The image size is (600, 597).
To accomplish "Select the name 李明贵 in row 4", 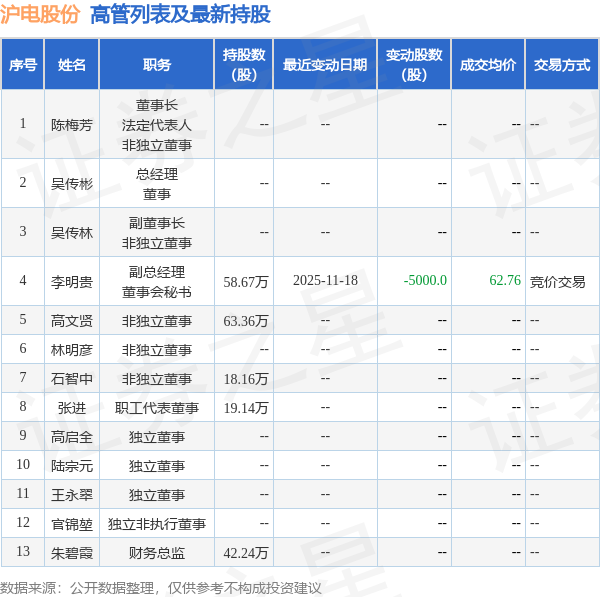I will (x=72, y=282).
